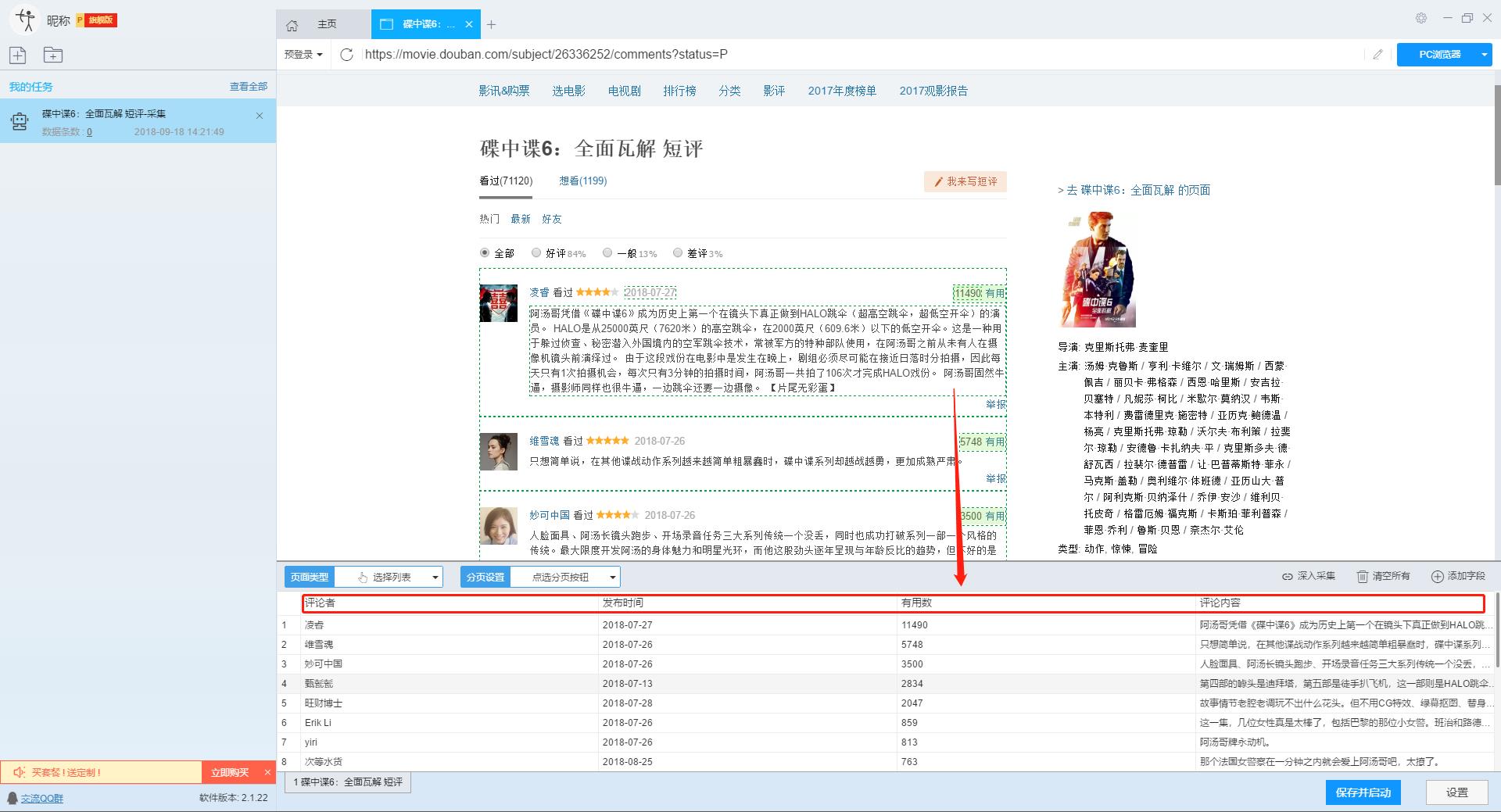The image size is (1501, 812).
Task: Click the 设置 button
Action: 1456,792
